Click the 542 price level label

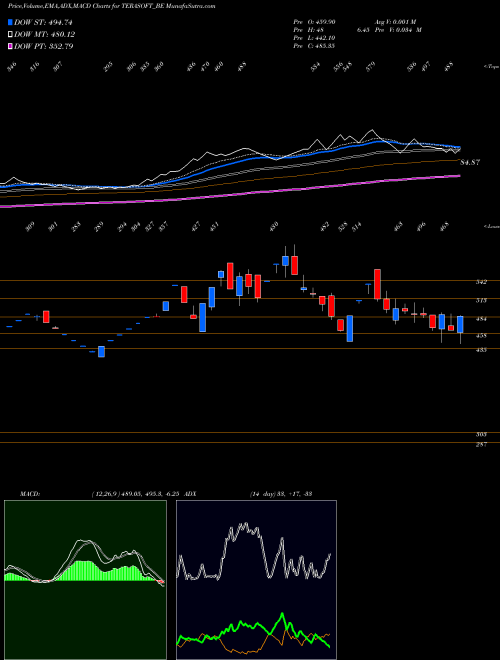(481, 282)
